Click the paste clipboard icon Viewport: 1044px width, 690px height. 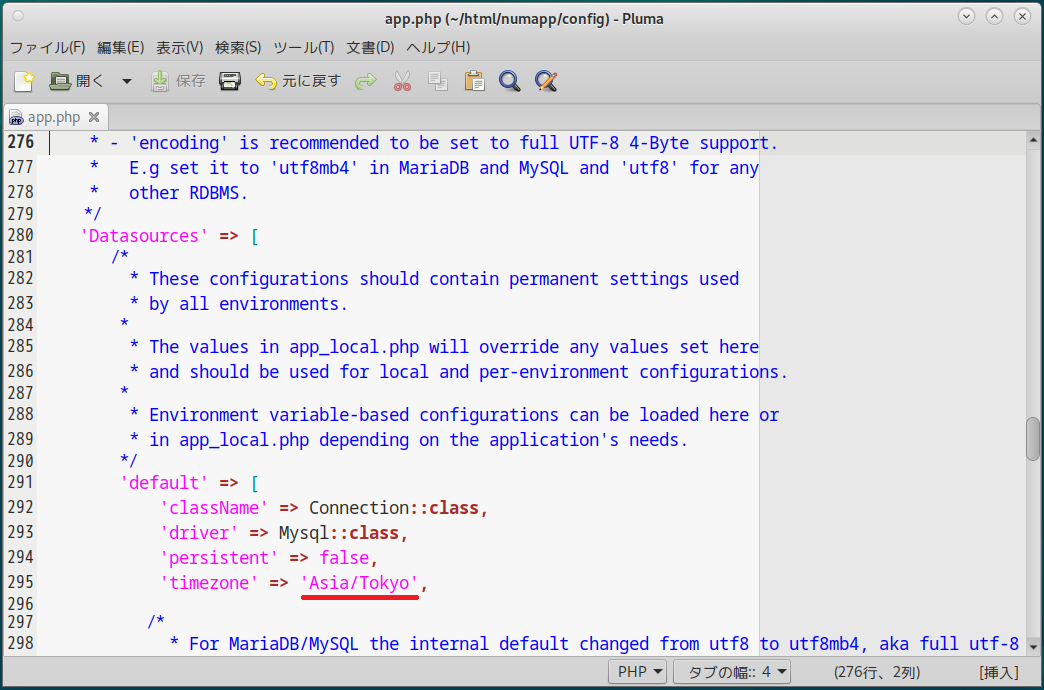tap(474, 81)
